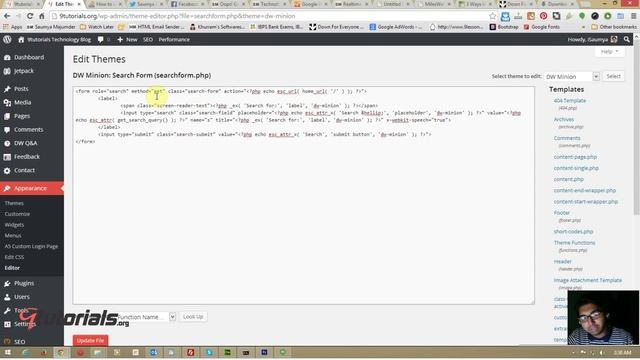Click the red Update File button

tap(90, 340)
